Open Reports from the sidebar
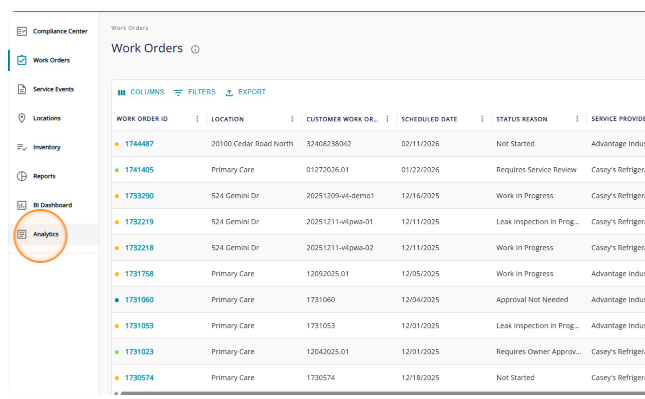This screenshot has height=399, width=645. coord(54,176)
